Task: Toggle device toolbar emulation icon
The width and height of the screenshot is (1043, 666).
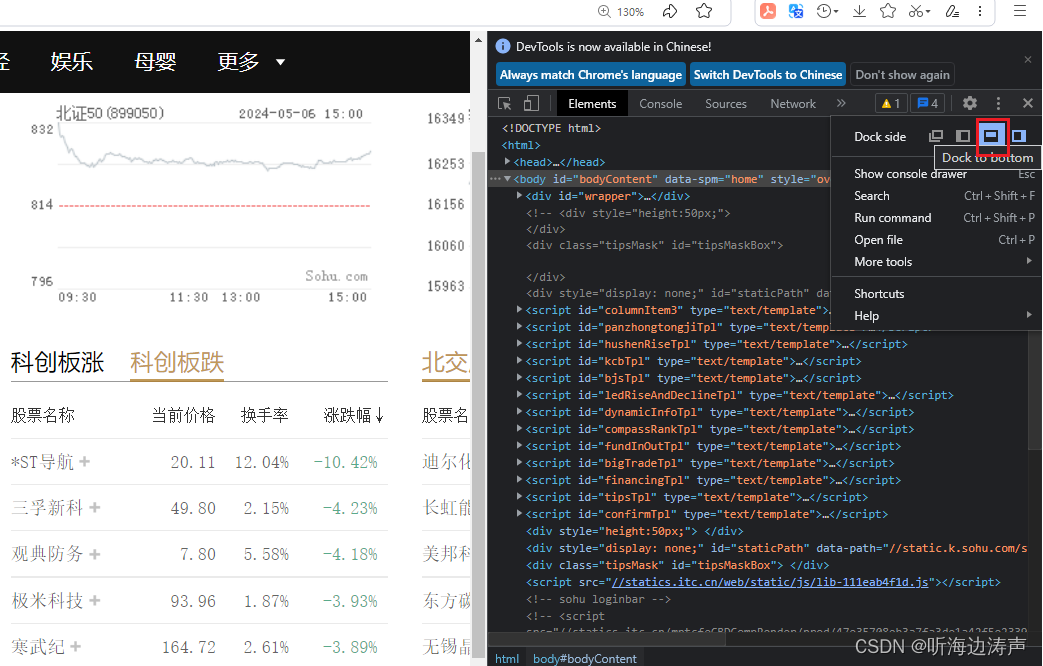Action: coord(531,103)
